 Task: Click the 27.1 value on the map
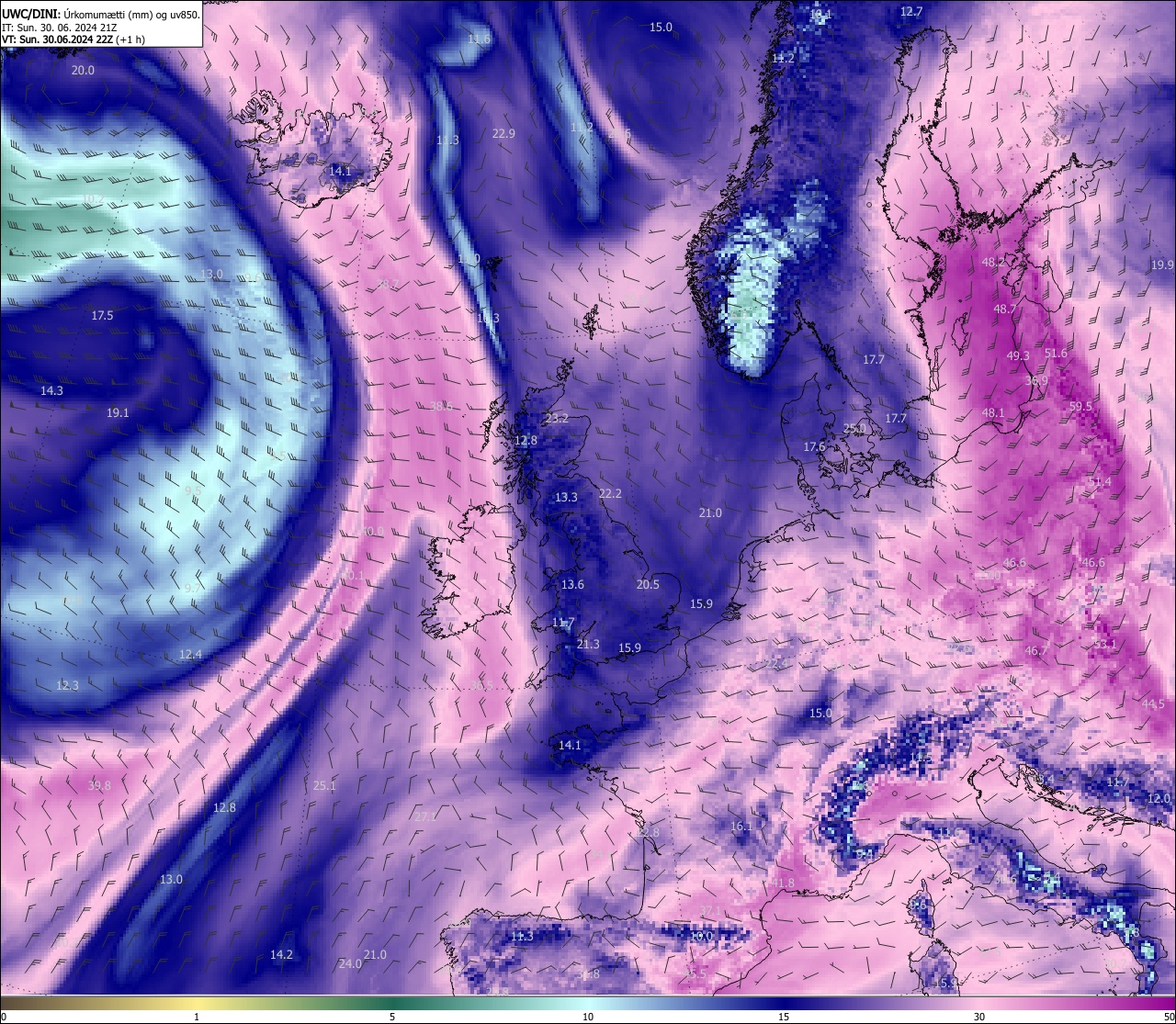click(424, 817)
